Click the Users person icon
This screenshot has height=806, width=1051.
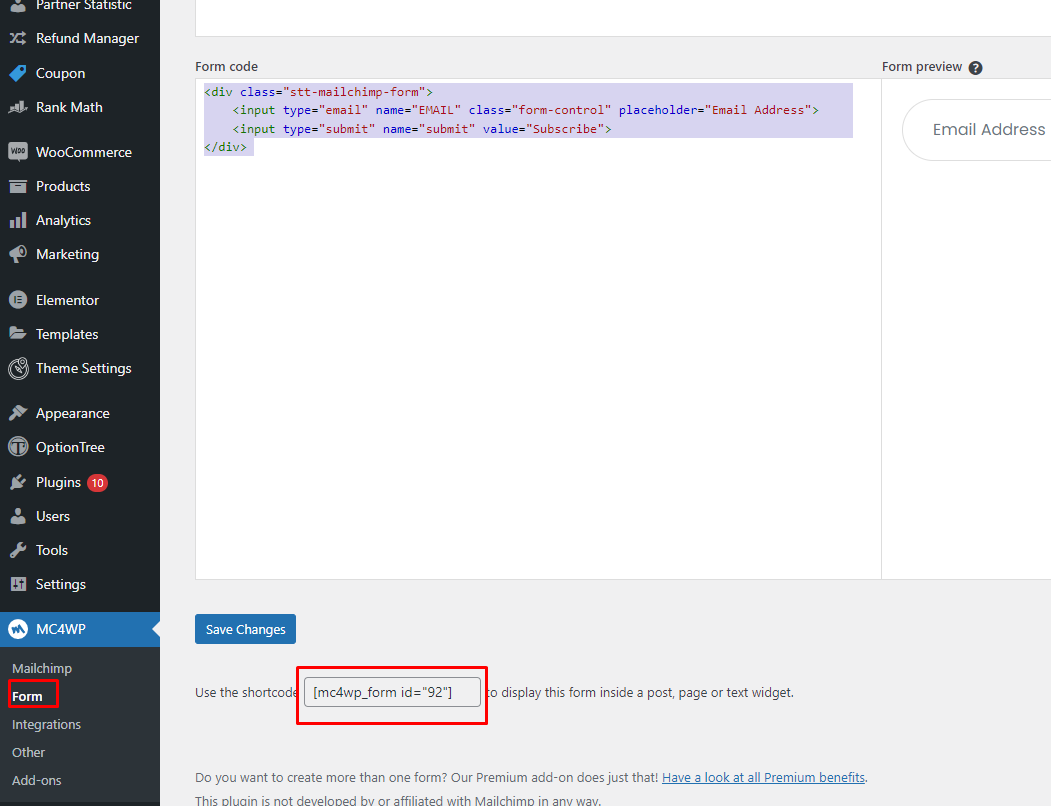pyautogui.click(x=18, y=516)
